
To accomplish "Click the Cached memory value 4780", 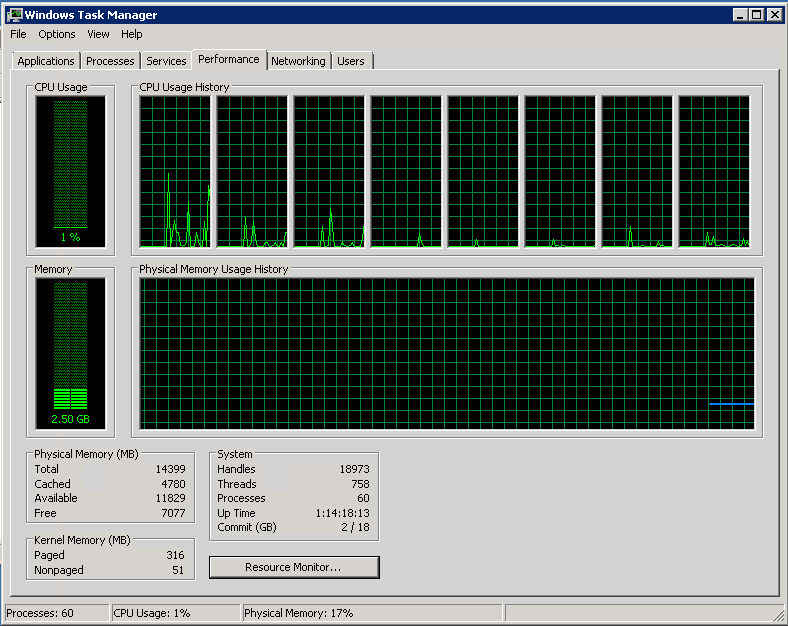I will coord(173,484).
